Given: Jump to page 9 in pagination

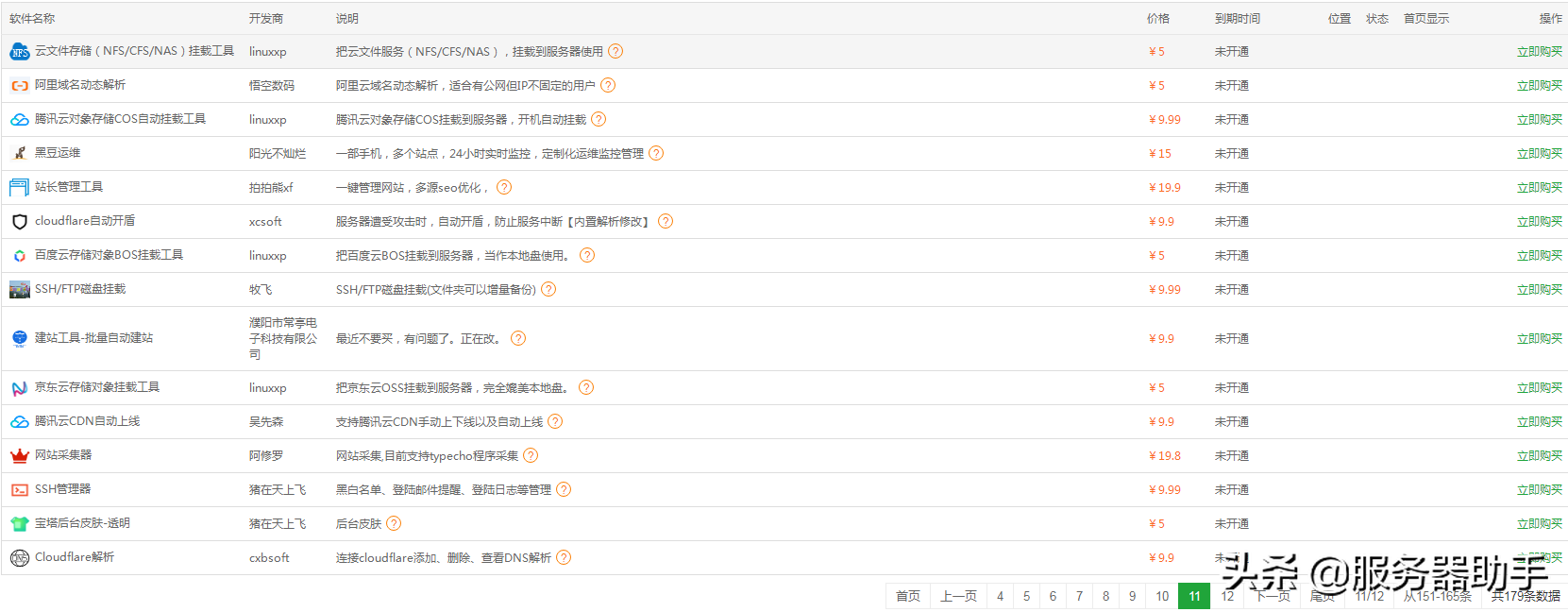Looking at the screenshot, I should [x=1133, y=596].
